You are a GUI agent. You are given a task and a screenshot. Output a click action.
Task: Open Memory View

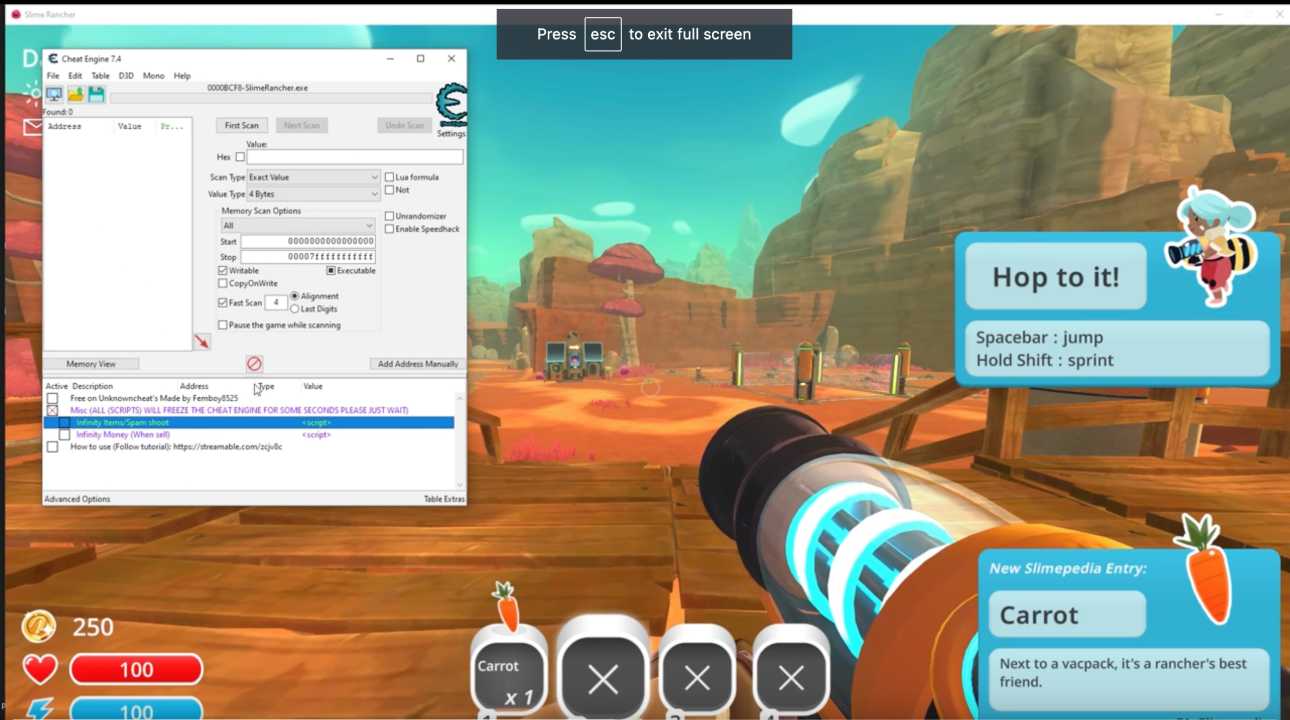(91, 364)
